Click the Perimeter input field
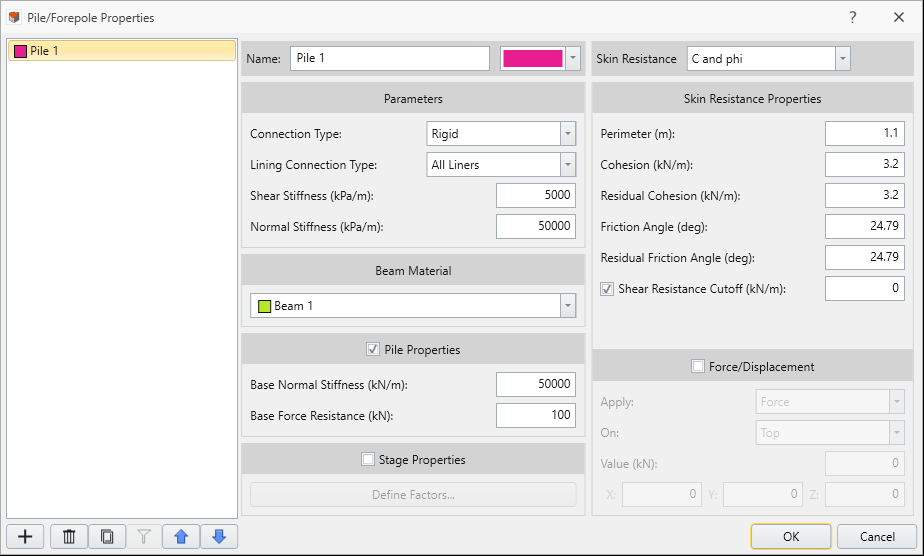This screenshot has width=924, height=556. pos(864,134)
